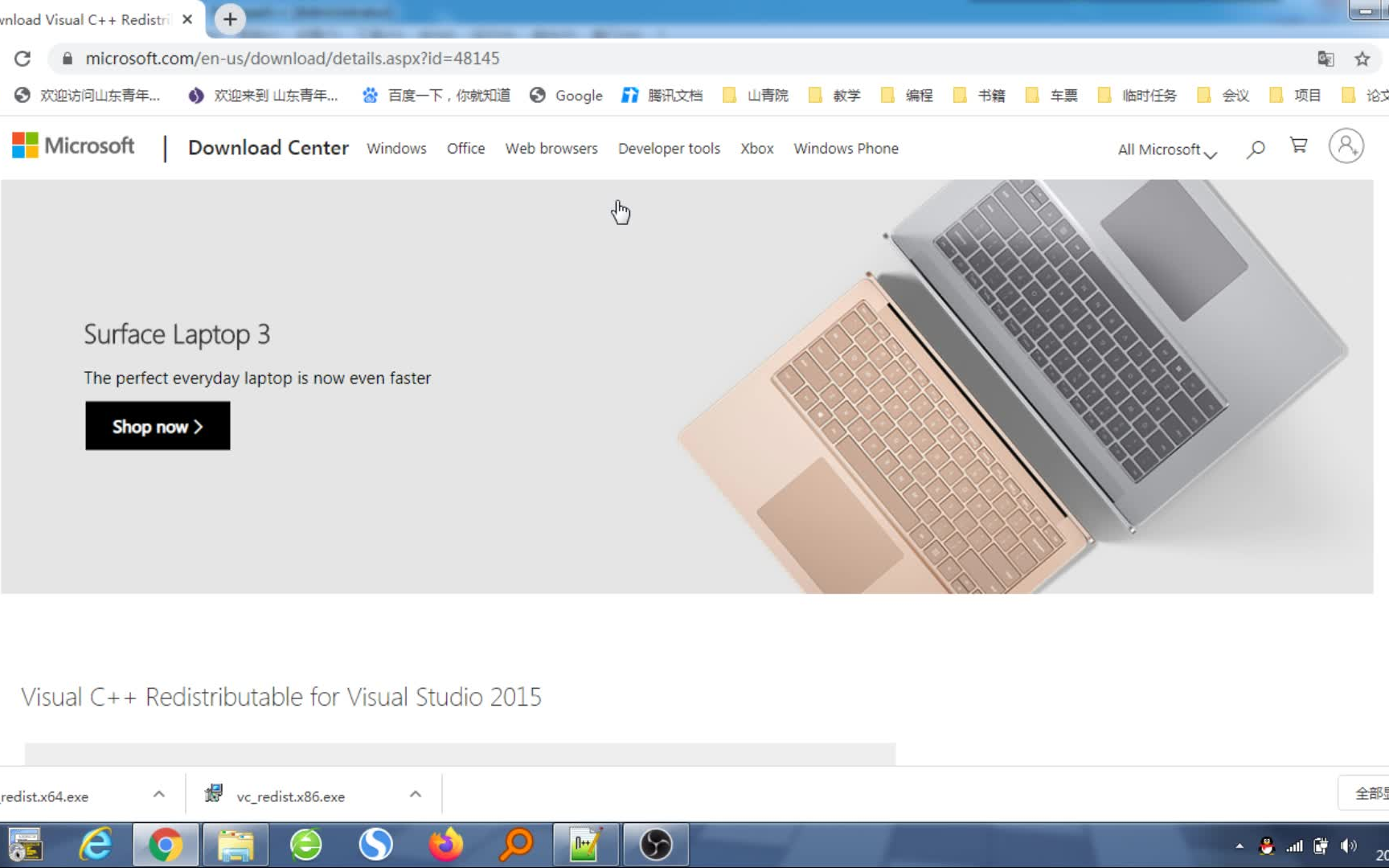Open File Explorer from the taskbar

(236, 845)
